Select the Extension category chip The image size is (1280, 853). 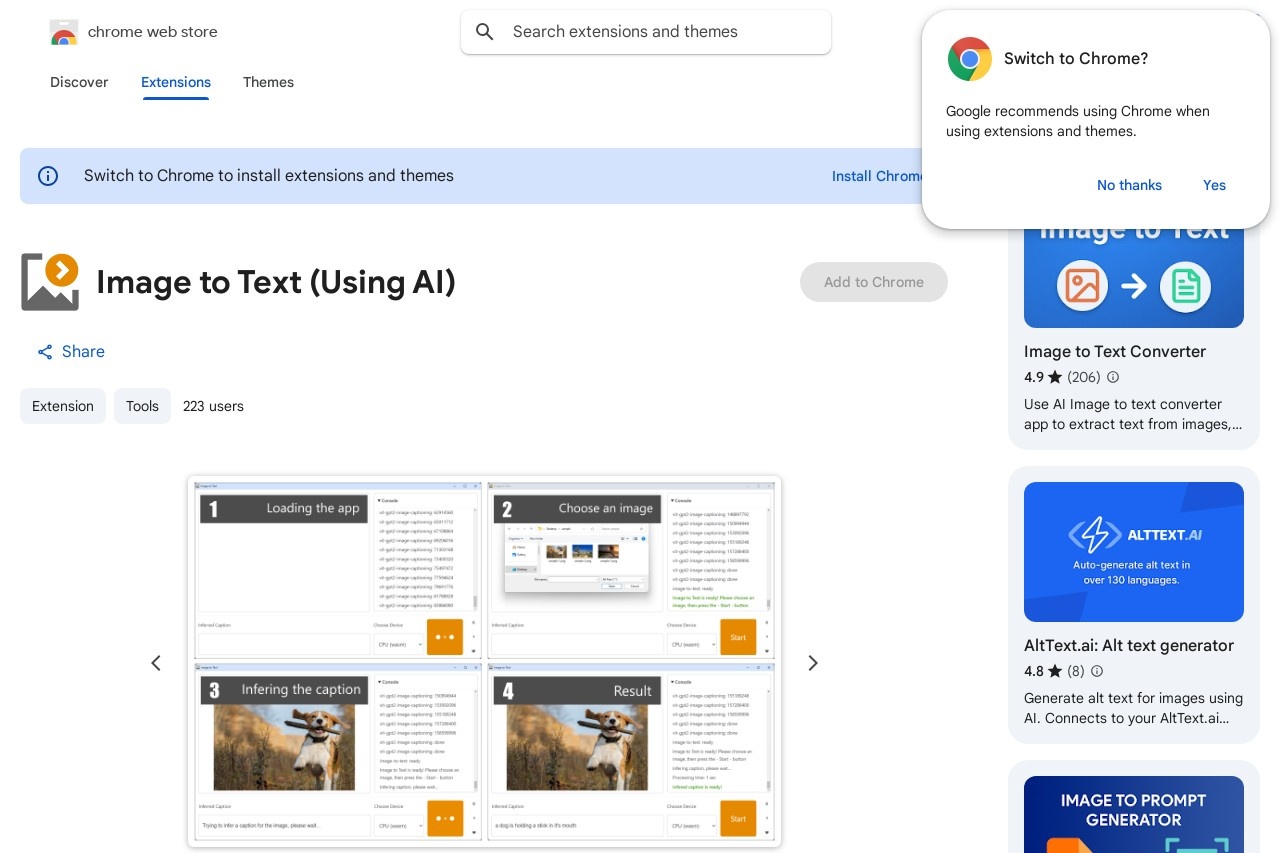click(63, 406)
